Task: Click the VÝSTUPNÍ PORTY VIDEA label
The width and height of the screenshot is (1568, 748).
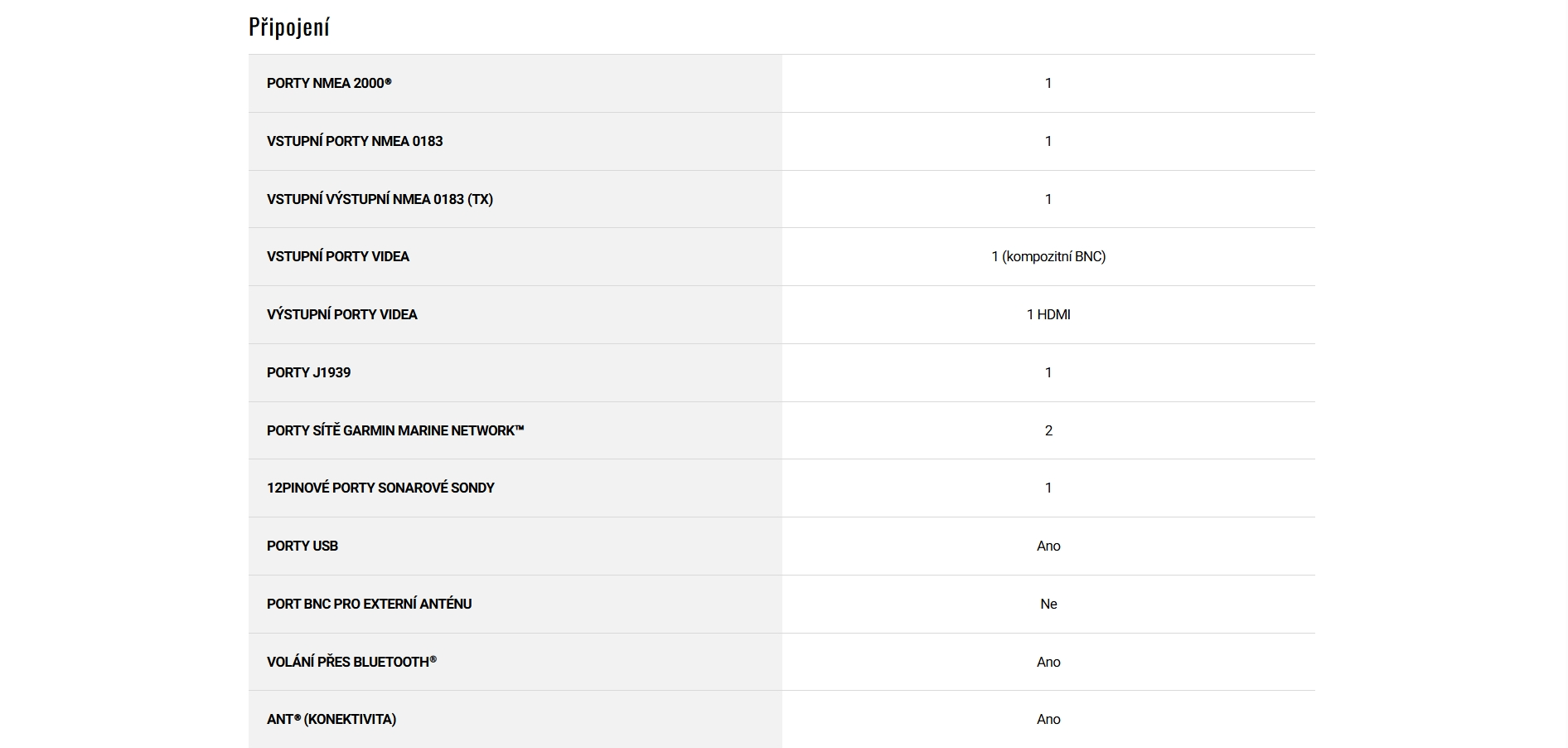Action: [x=342, y=314]
